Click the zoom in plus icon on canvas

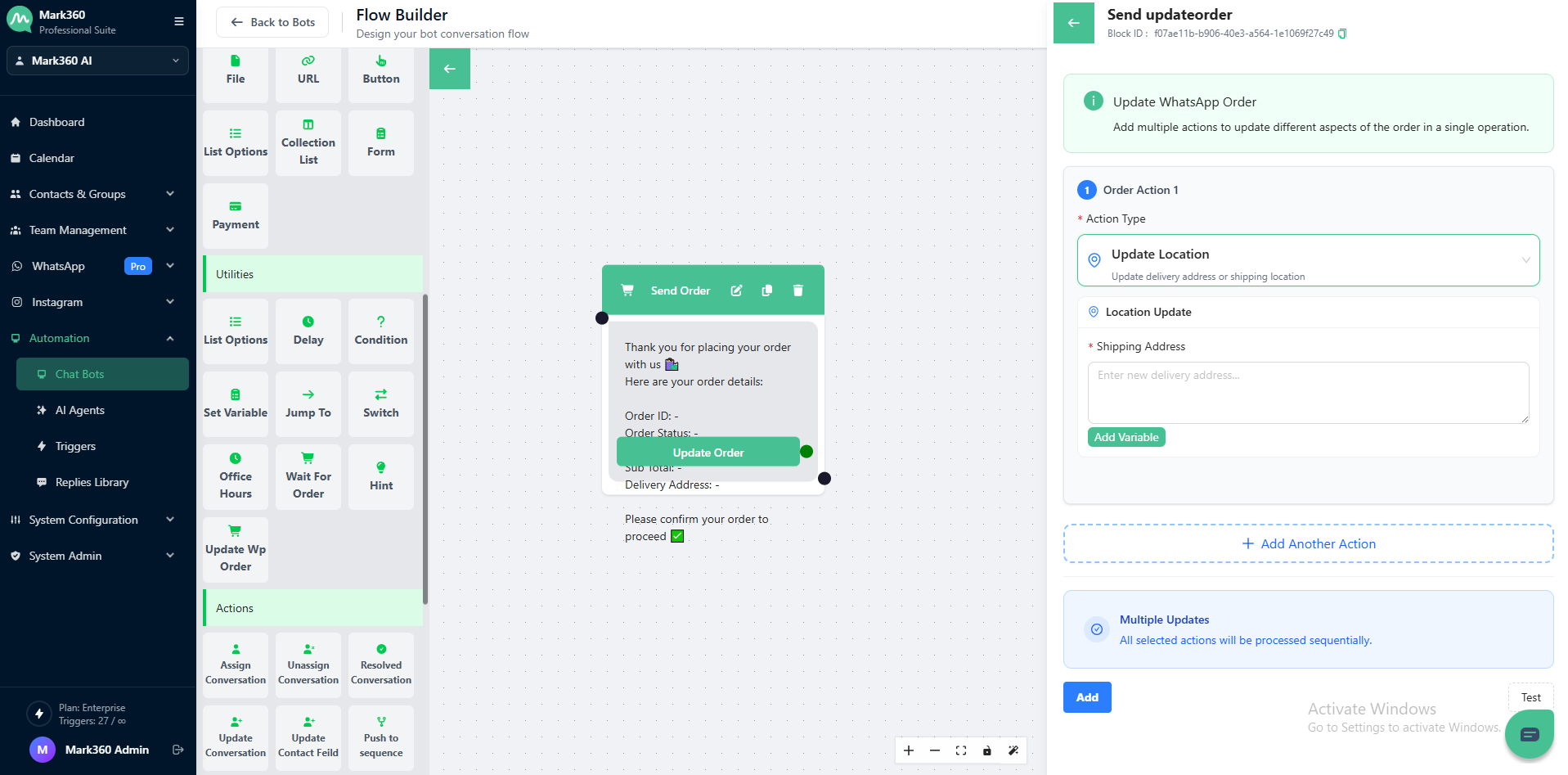tap(909, 750)
